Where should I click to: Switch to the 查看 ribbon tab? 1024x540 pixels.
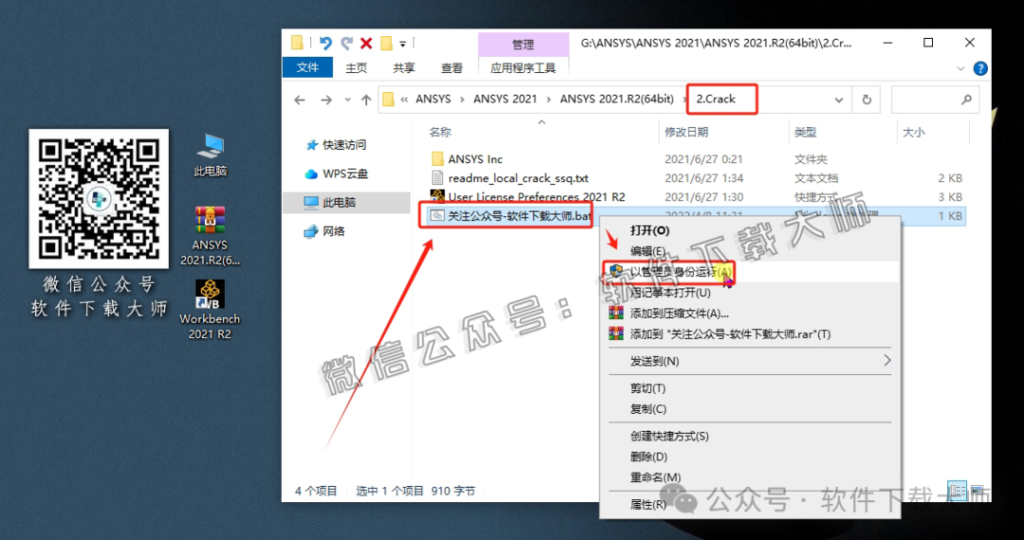(x=451, y=67)
